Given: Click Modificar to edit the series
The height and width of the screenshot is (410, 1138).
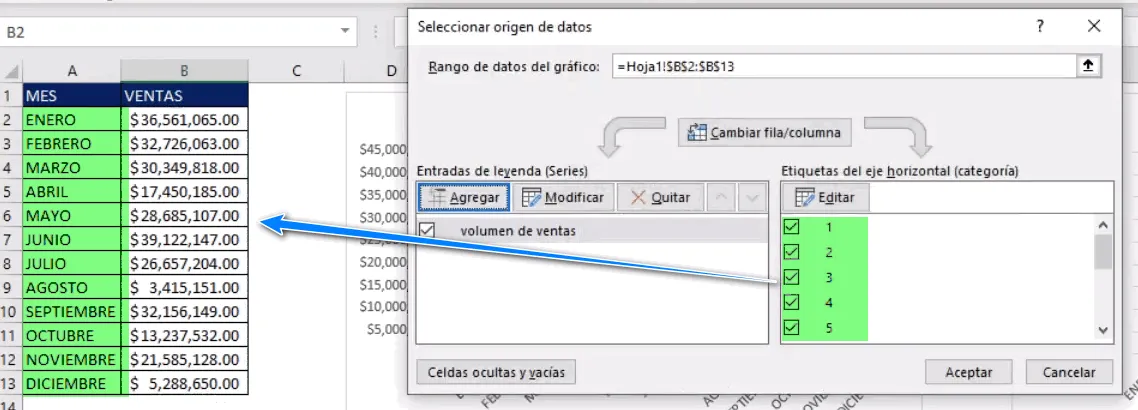Looking at the screenshot, I should (x=563, y=198).
